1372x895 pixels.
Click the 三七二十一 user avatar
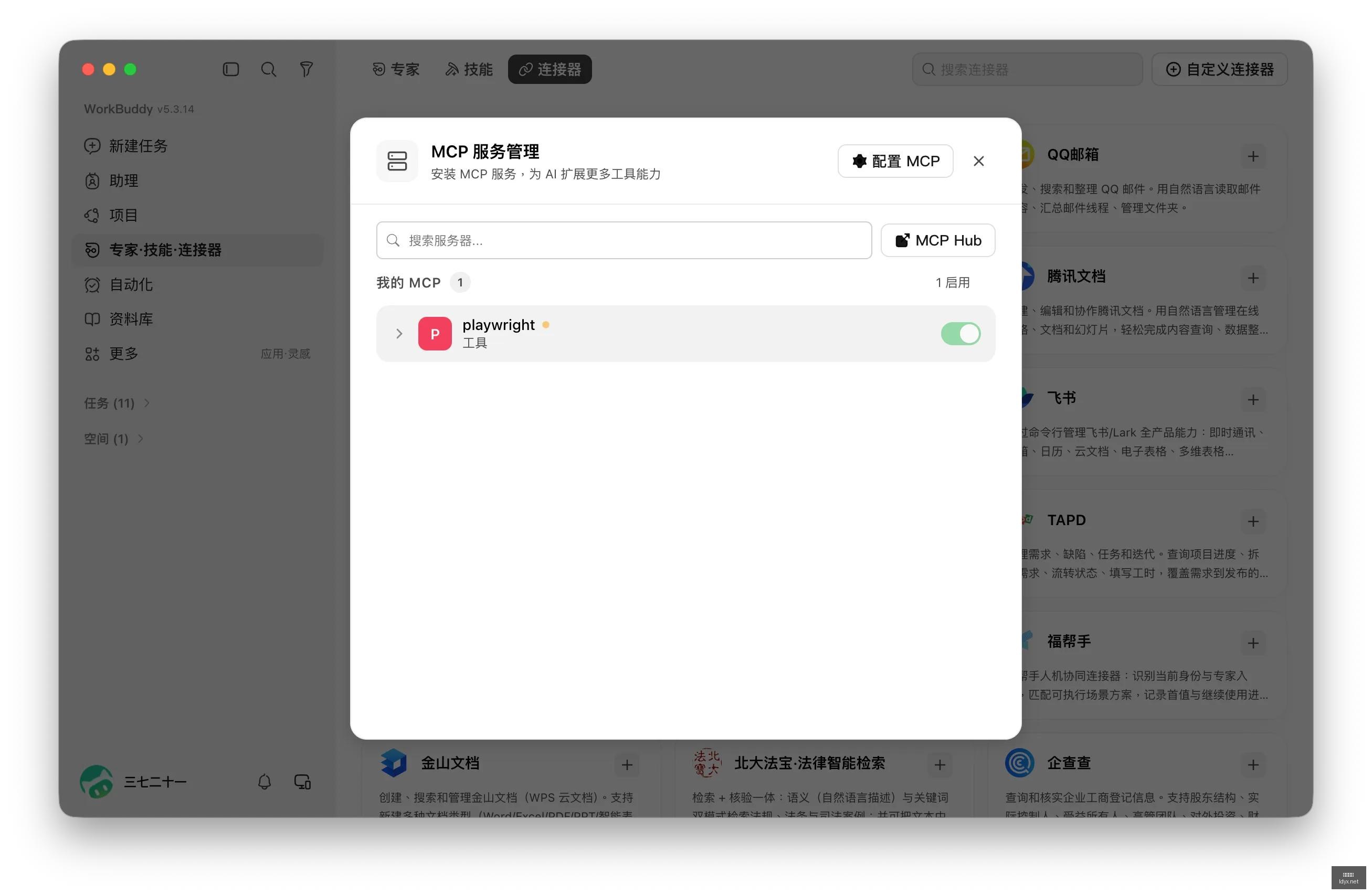tap(97, 783)
